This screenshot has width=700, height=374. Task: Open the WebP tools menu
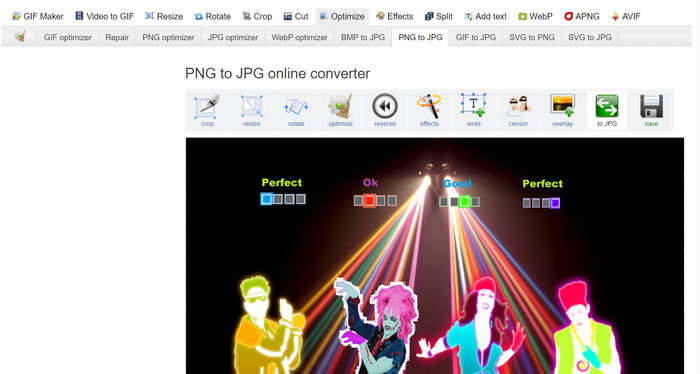pyautogui.click(x=535, y=17)
